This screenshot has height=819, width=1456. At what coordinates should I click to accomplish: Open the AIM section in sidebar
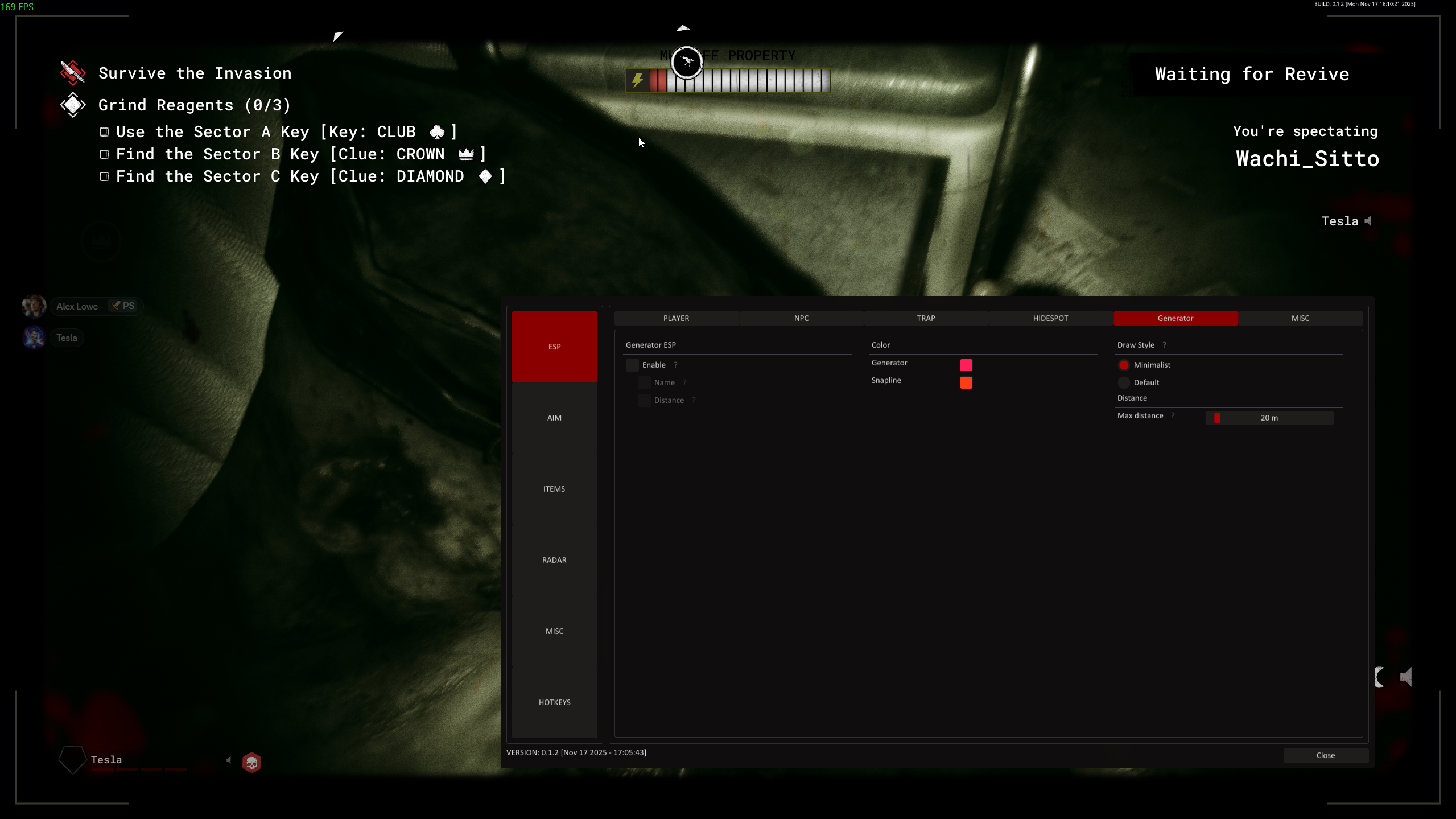click(x=554, y=418)
